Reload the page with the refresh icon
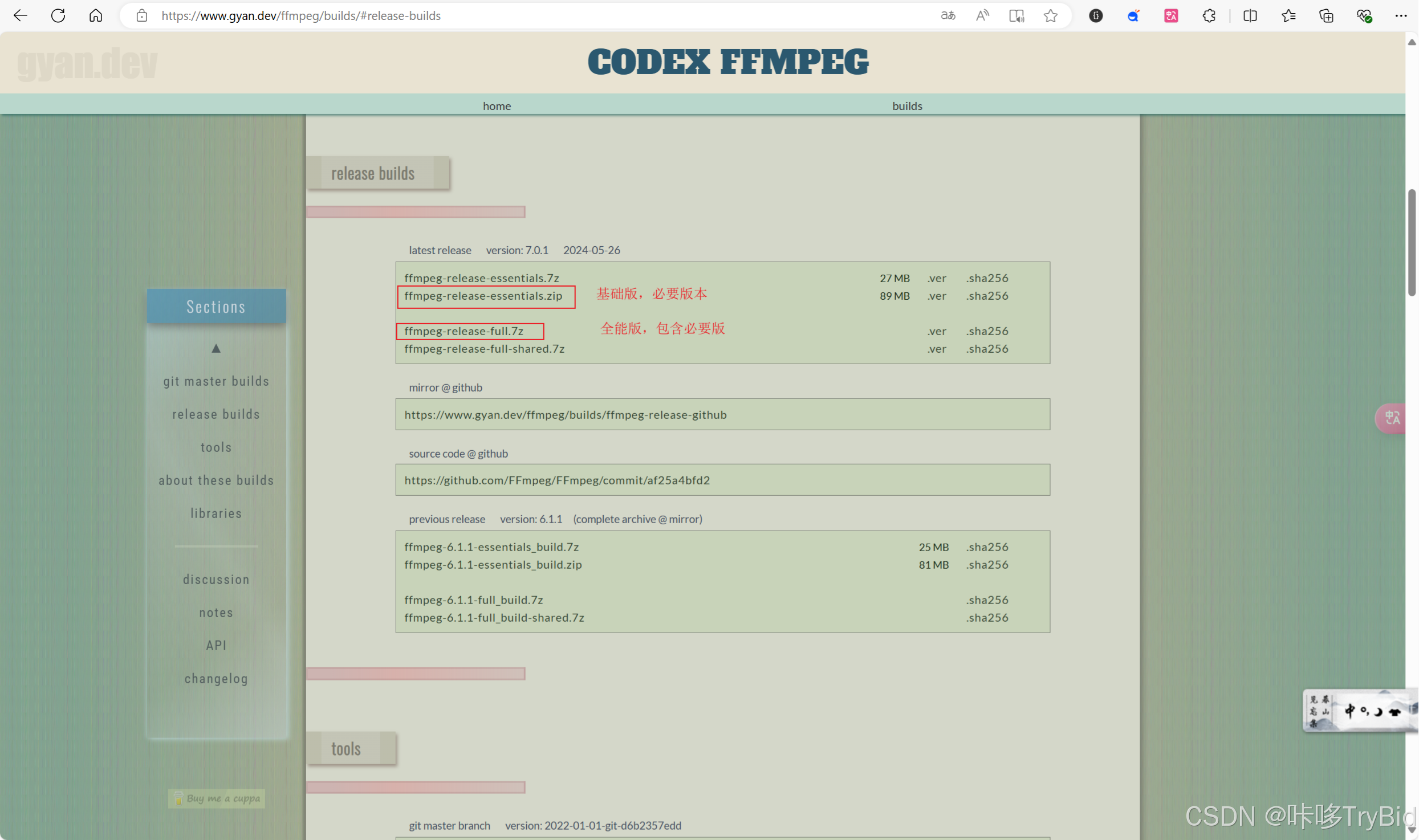The width and height of the screenshot is (1419, 840). point(58,15)
